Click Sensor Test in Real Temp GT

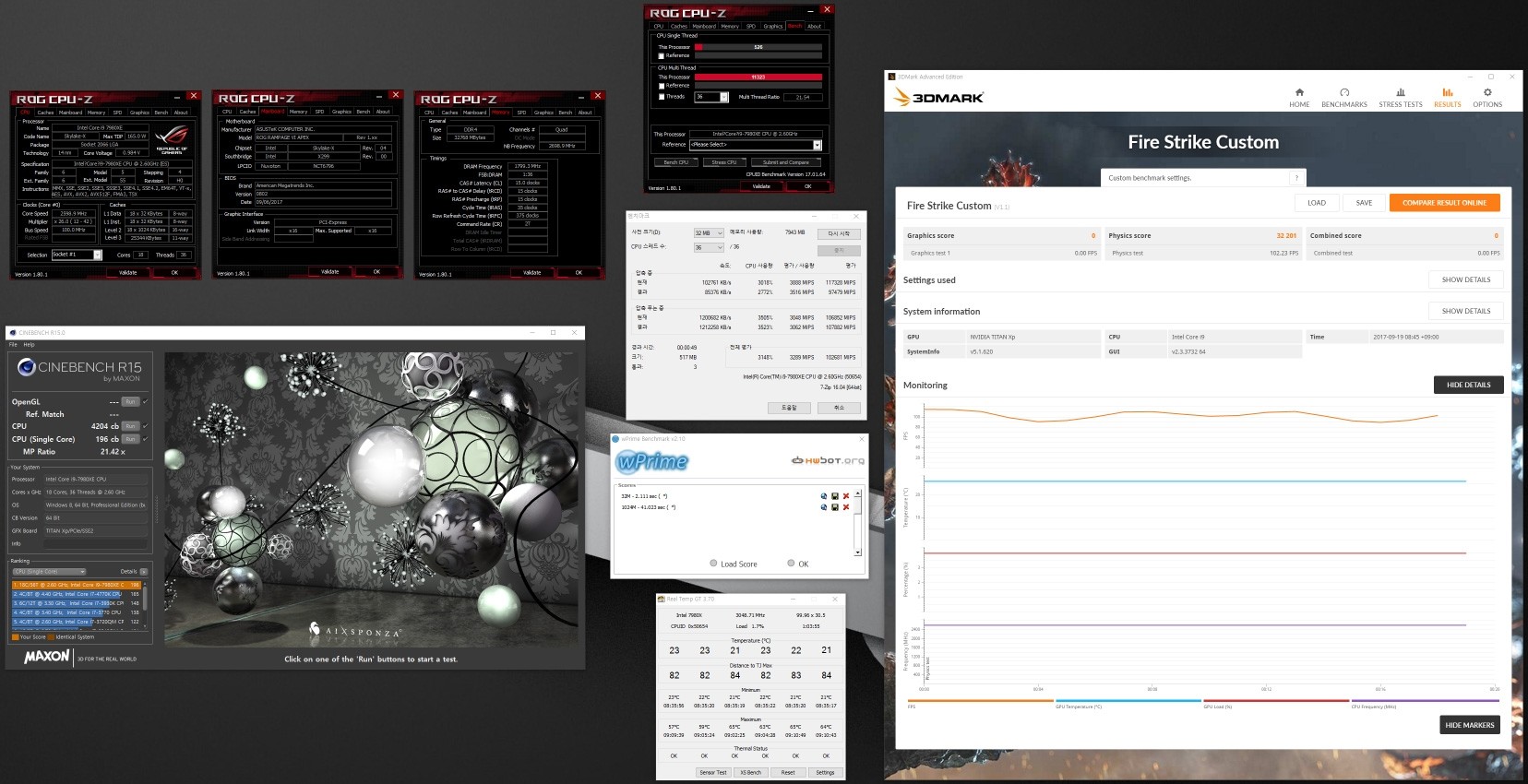click(713, 772)
